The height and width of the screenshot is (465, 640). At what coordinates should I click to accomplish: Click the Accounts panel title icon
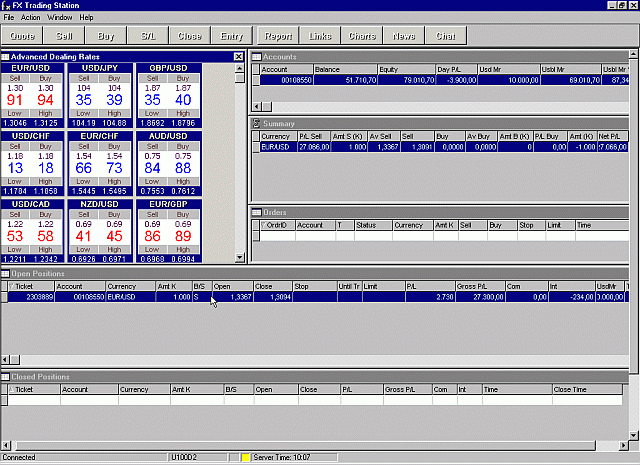[x=256, y=56]
